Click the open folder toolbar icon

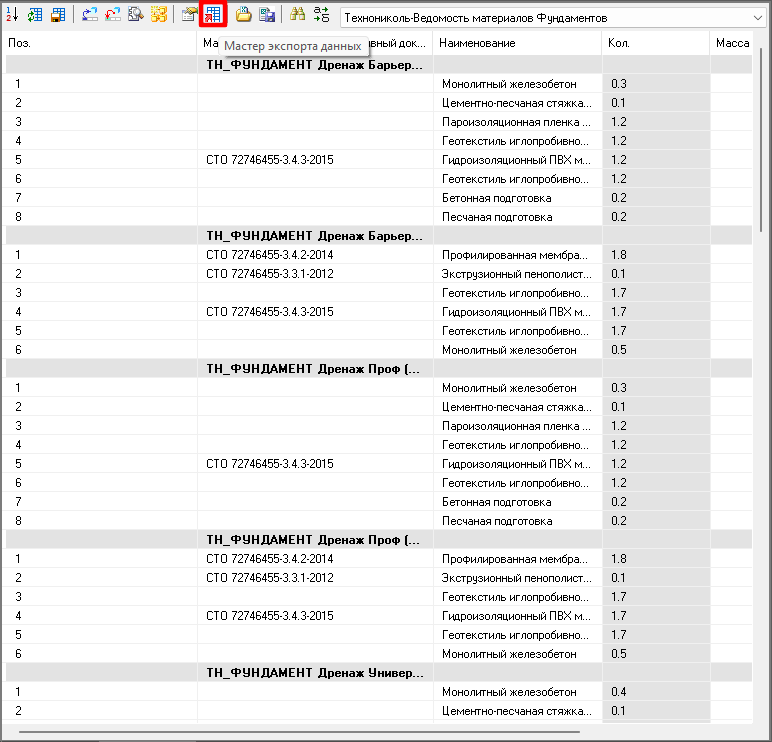click(243, 15)
